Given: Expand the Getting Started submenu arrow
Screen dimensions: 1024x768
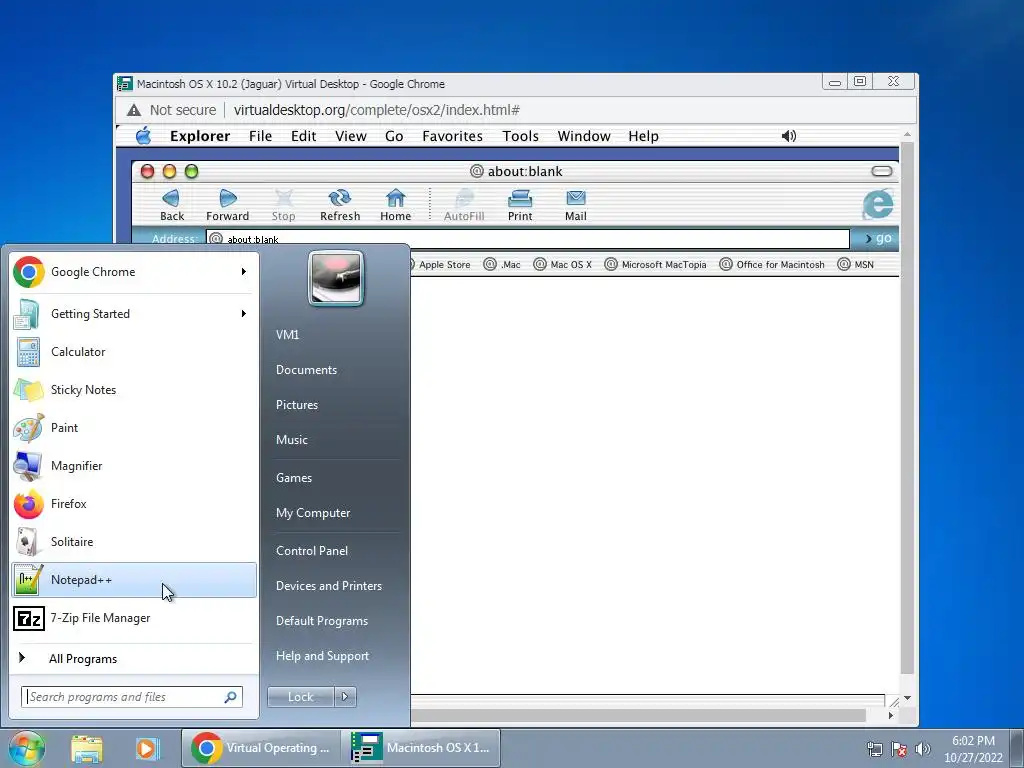Looking at the screenshot, I should pos(244,313).
